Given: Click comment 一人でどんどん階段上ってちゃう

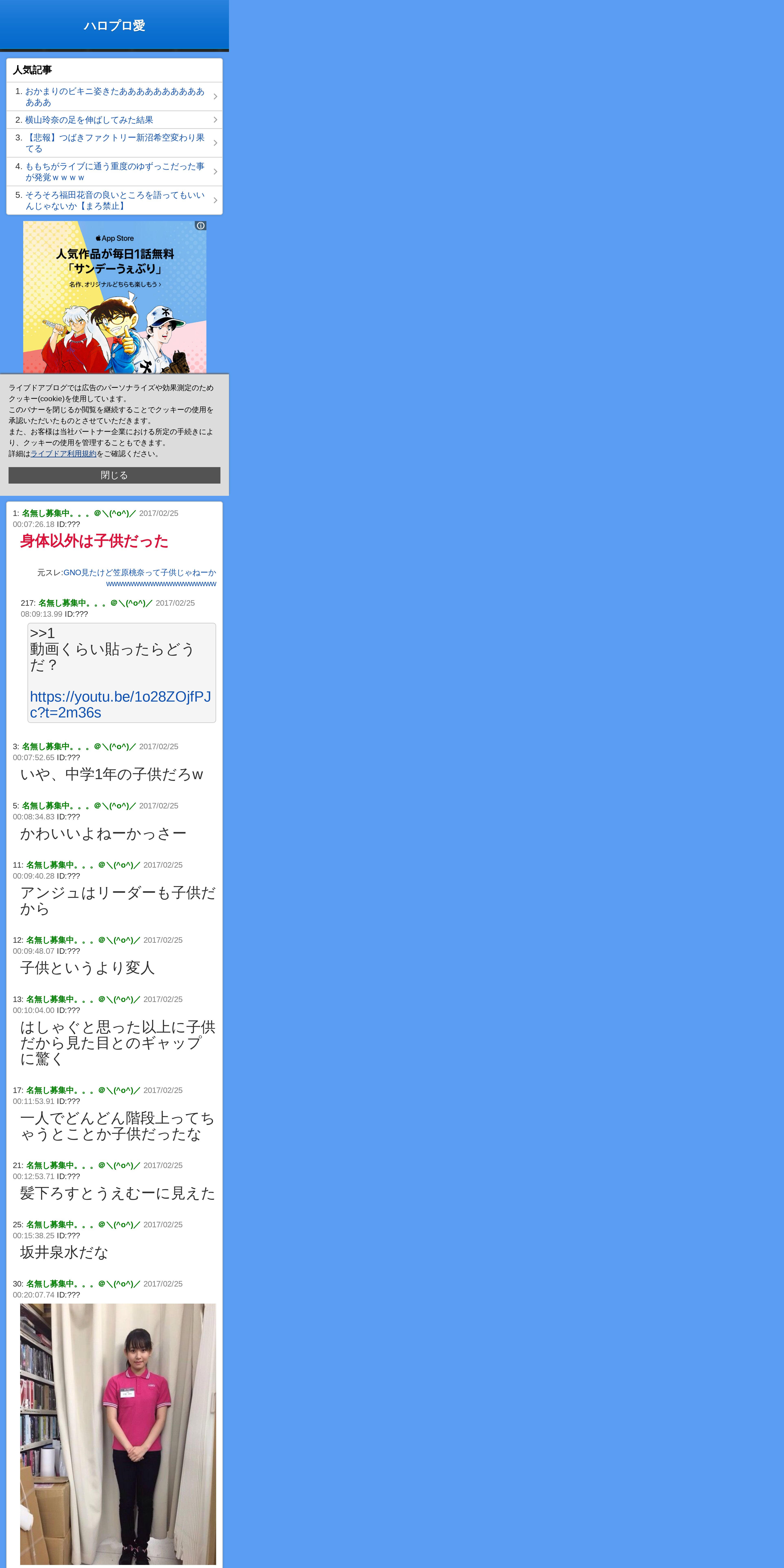Looking at the screenshot, I should [x=117, y=1126].
